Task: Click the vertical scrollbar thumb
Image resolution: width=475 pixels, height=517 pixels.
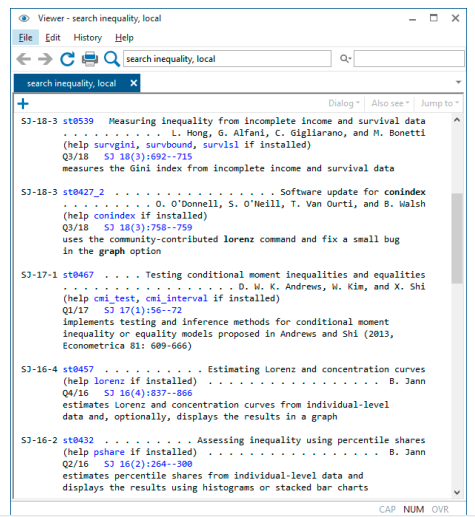Action: click(457, 238)
